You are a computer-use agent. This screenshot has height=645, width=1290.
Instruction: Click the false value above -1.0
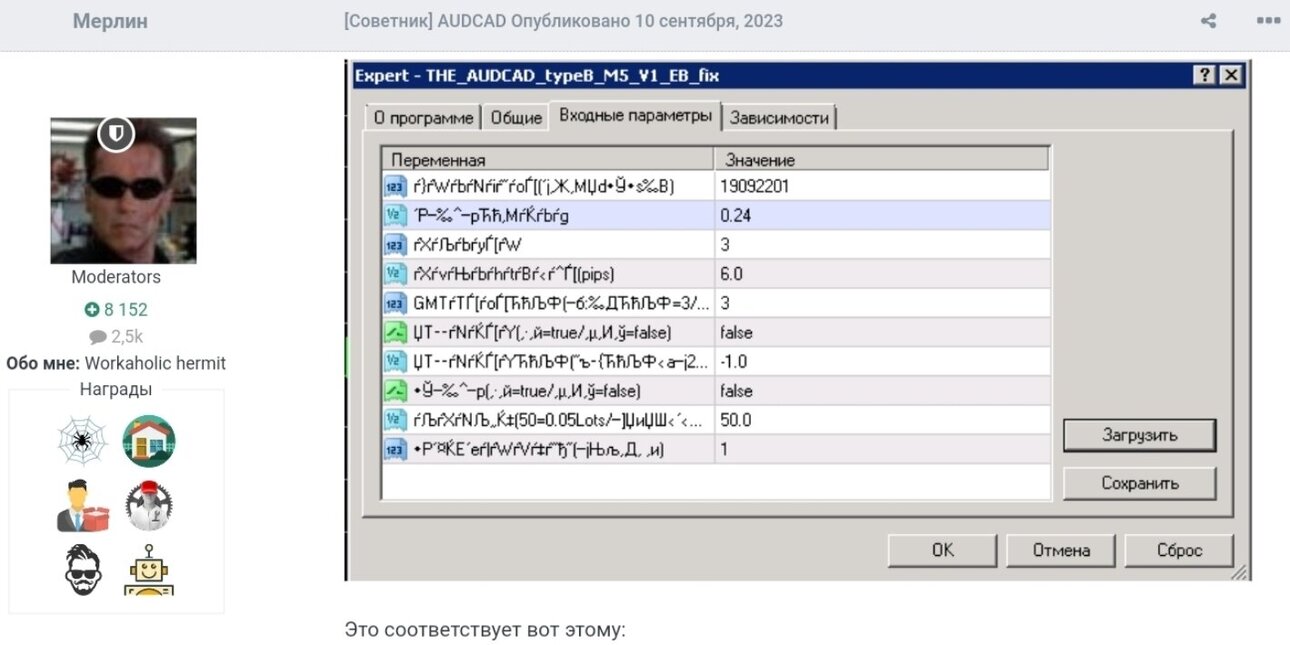point(882,332)
